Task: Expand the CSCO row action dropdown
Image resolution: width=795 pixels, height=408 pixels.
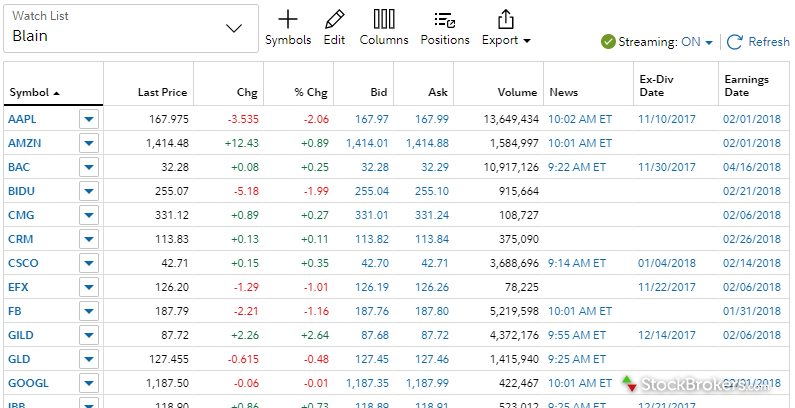Action: (89, 264)
